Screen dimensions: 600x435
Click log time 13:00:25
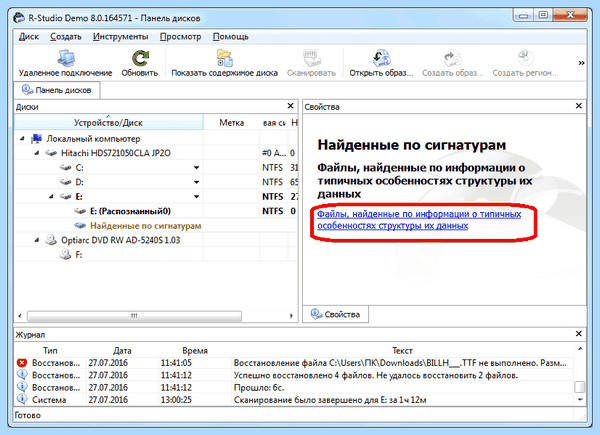click(176, 400)
